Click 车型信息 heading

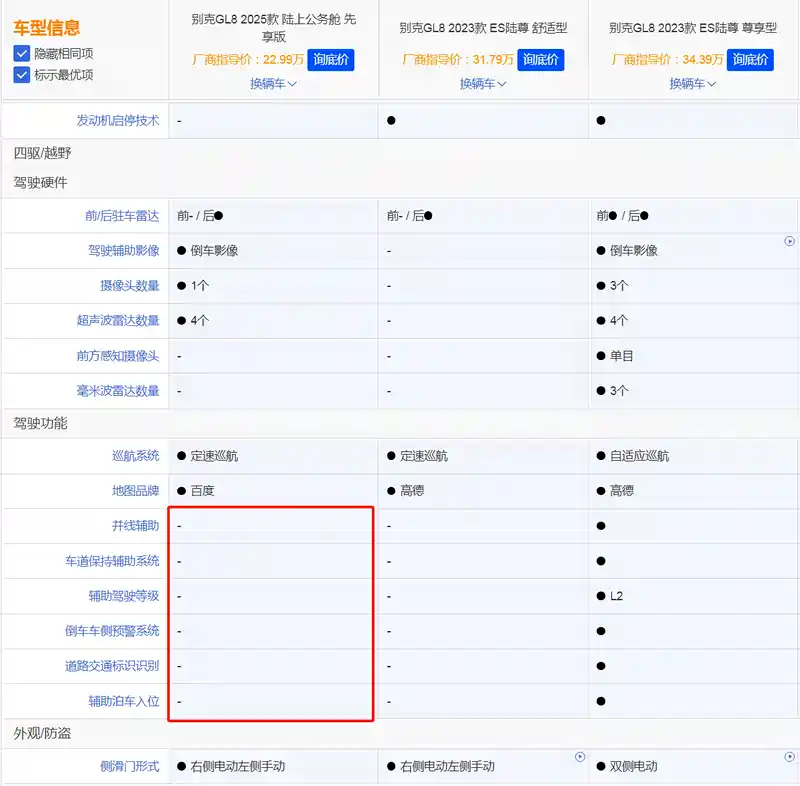click(46, 28)
